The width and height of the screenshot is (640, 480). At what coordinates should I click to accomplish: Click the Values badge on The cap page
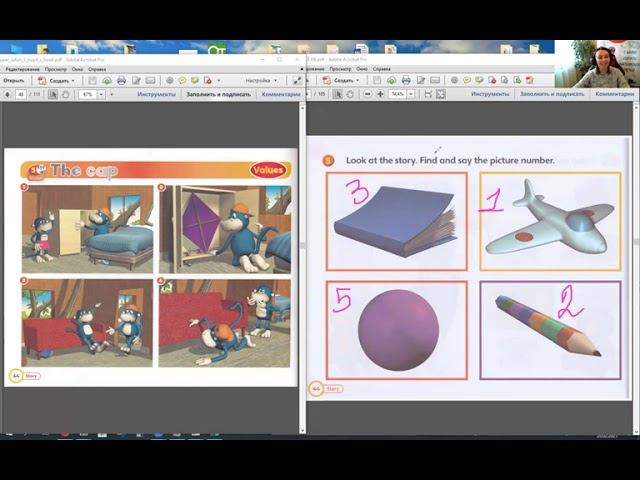pyautogui.click(x=267, y=170)
